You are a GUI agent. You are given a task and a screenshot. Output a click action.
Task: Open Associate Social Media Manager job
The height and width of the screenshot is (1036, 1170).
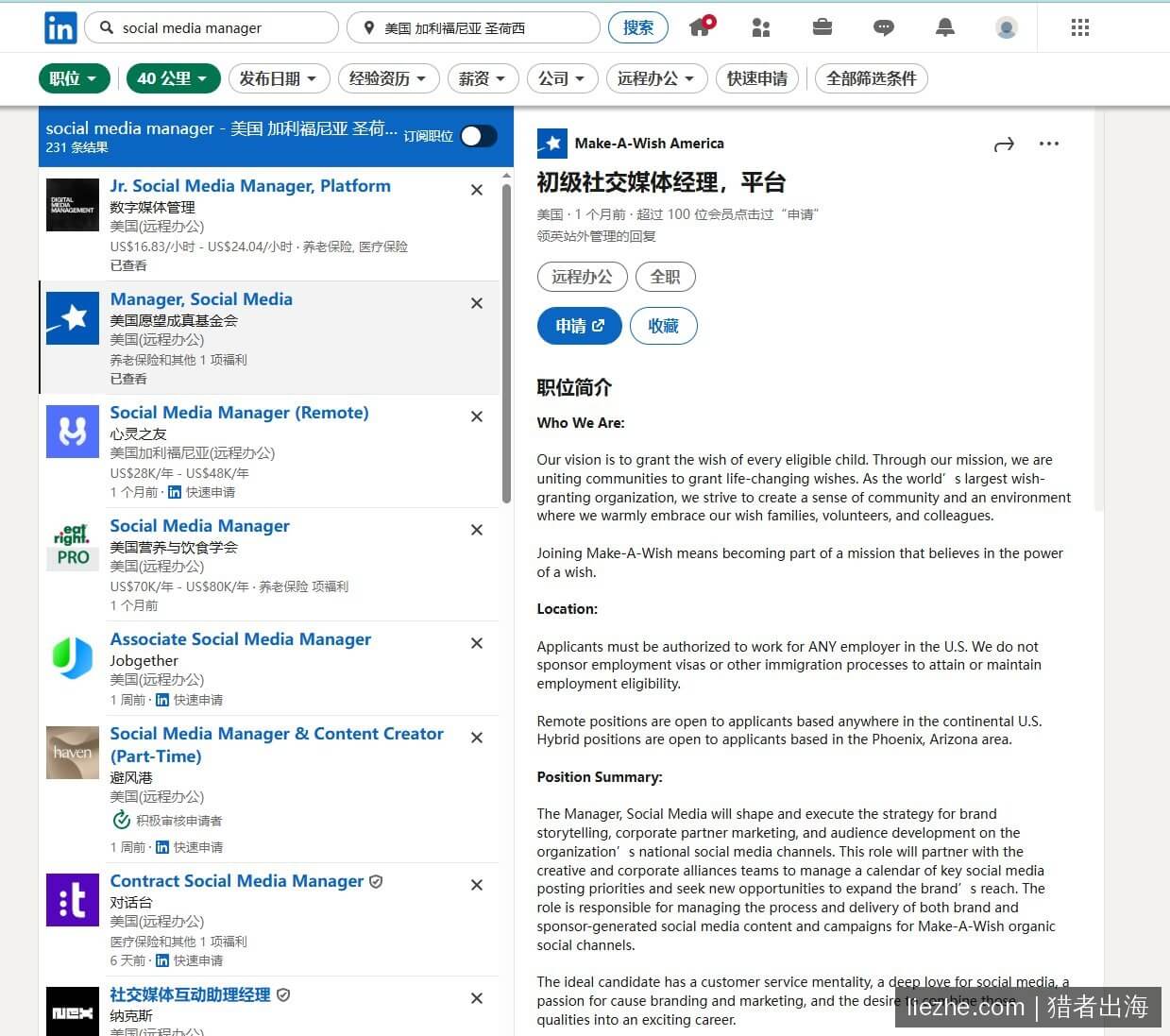[241, 639]
